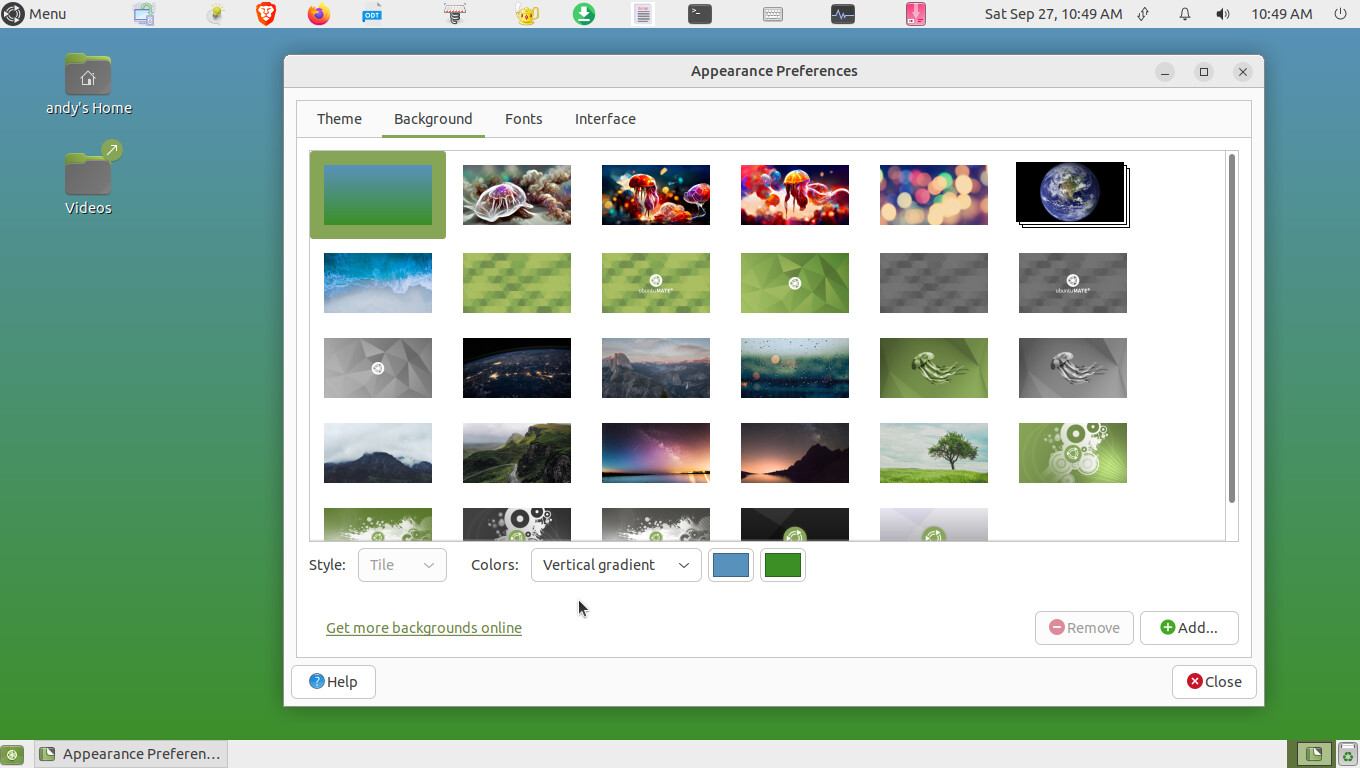Open the power/session menu icon
1360x768 pixels.
(x=1340, y=14)
